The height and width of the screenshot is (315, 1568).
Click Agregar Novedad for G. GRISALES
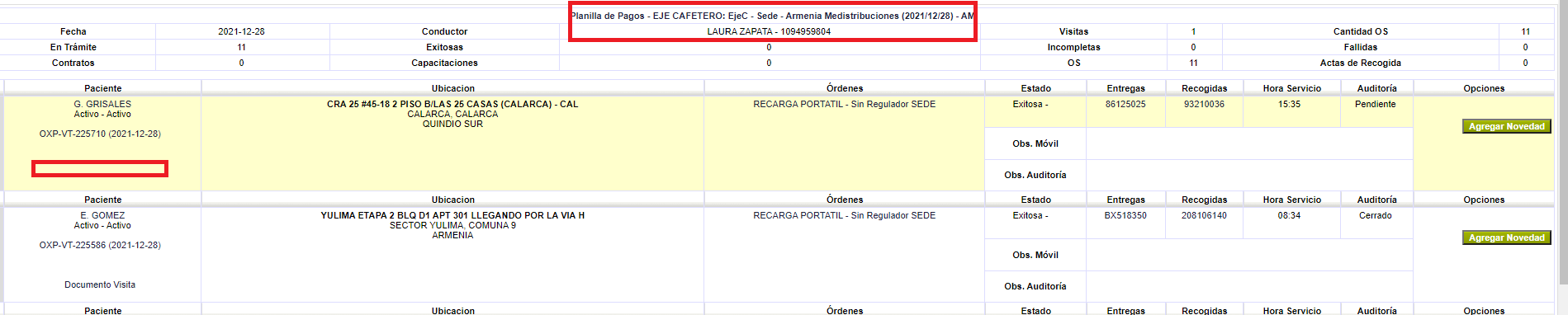1507,126
